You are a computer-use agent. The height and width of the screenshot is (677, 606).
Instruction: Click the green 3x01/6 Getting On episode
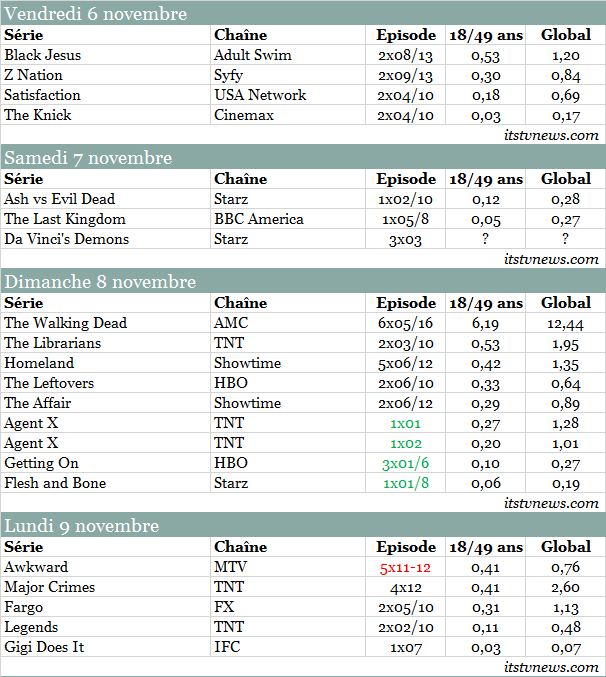tap(405, 463)
